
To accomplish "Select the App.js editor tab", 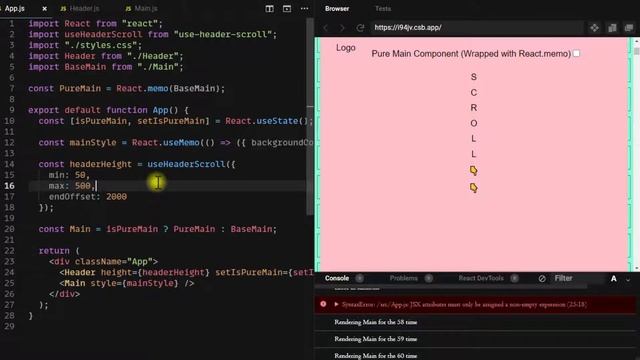I will click(x=15, y=9).
